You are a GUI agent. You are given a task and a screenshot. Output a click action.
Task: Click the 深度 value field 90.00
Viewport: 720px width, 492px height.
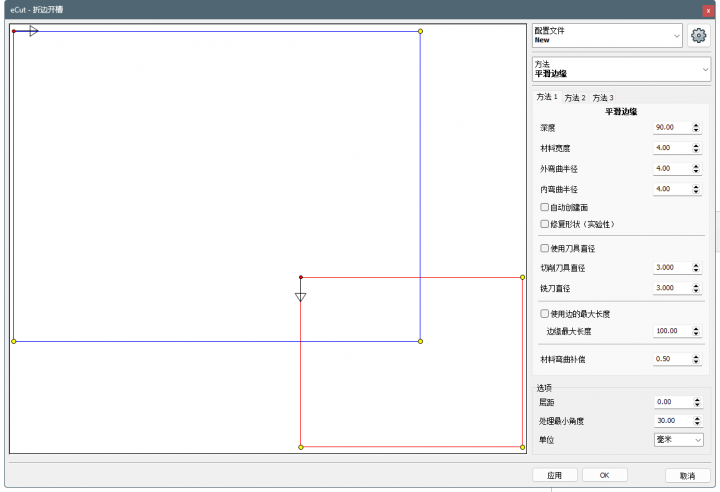[x=672, y=127]
